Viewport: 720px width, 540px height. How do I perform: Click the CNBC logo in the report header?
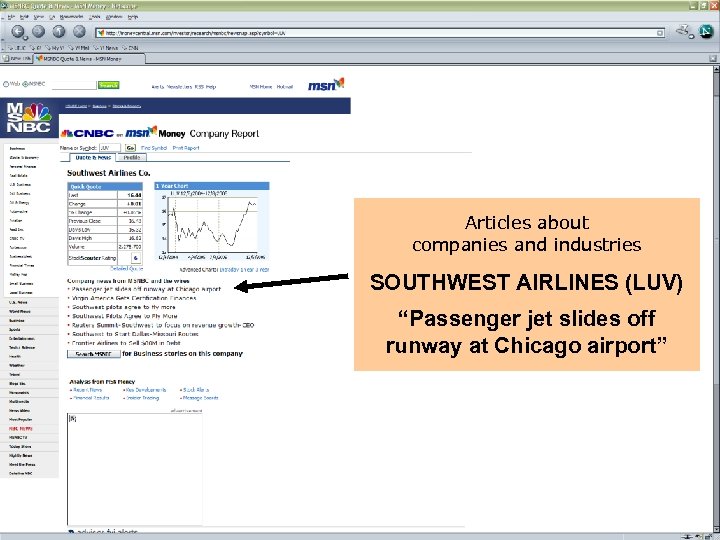[x=87, y=134]
